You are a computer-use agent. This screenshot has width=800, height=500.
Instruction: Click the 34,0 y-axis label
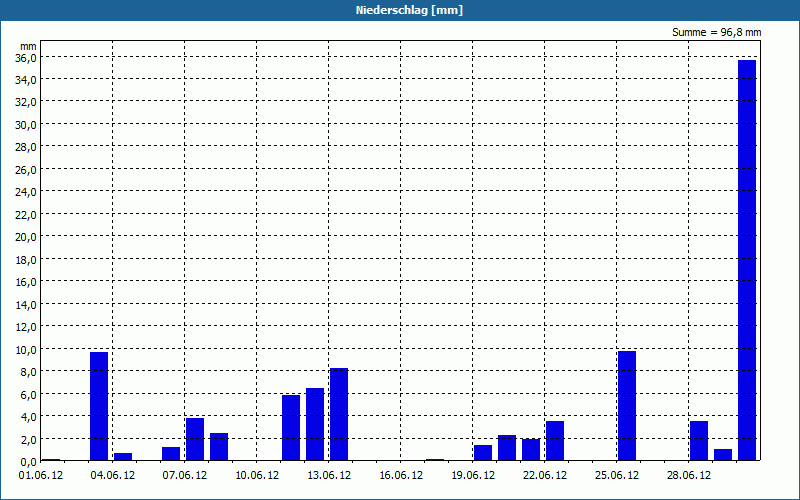[26, 80]
